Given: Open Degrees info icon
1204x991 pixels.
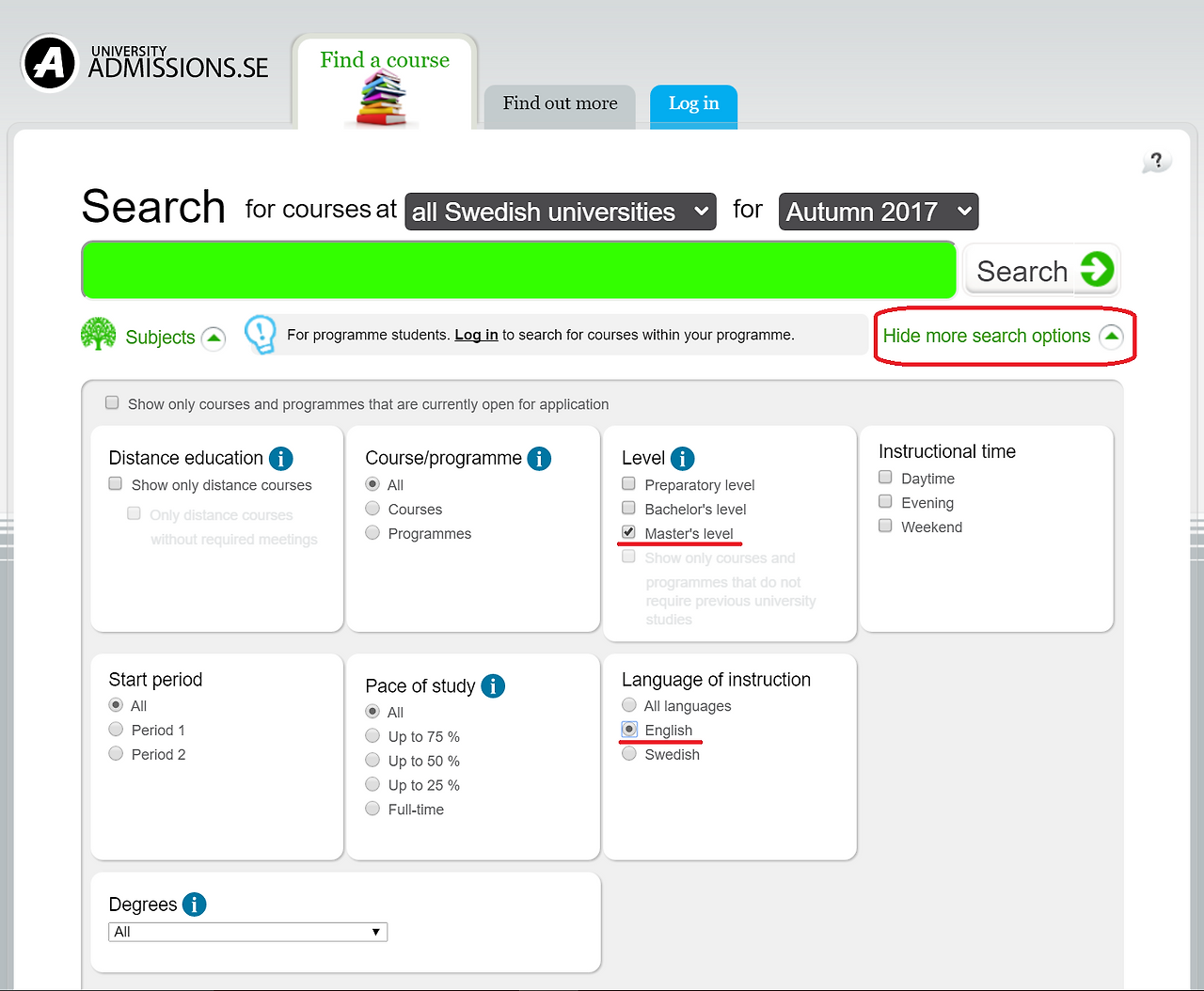Looking at the screenshot, I should coord(195,904).
